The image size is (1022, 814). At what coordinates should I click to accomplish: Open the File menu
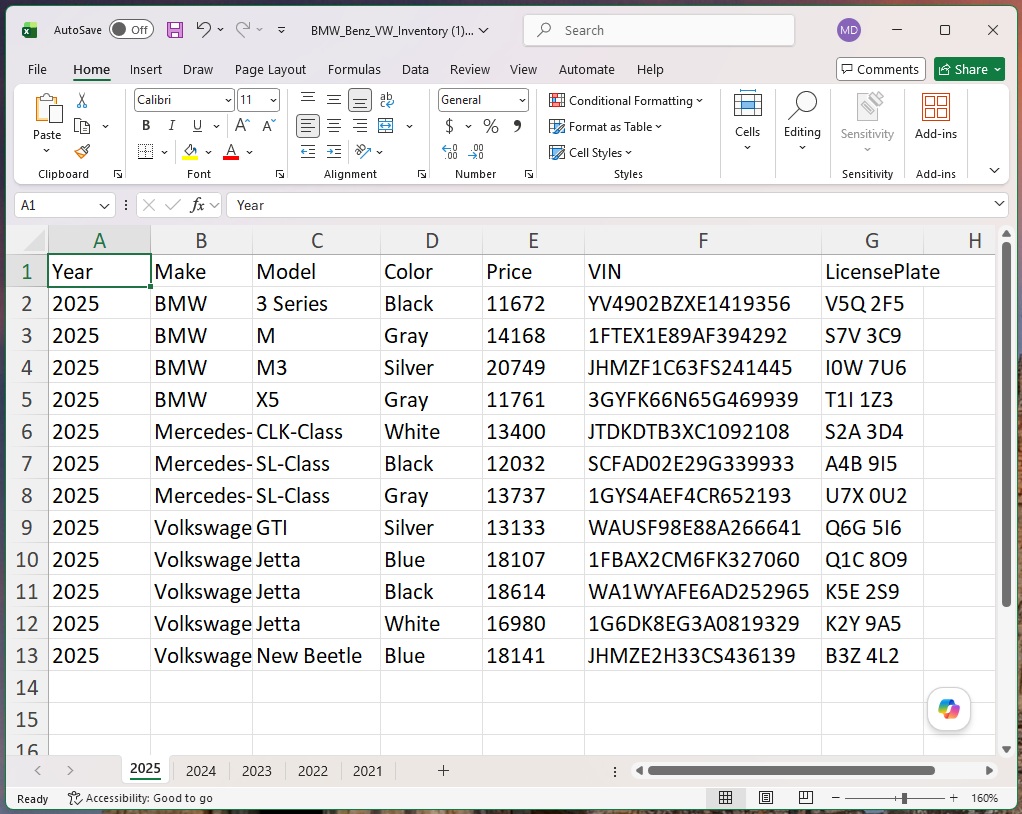tap(37, 70)
